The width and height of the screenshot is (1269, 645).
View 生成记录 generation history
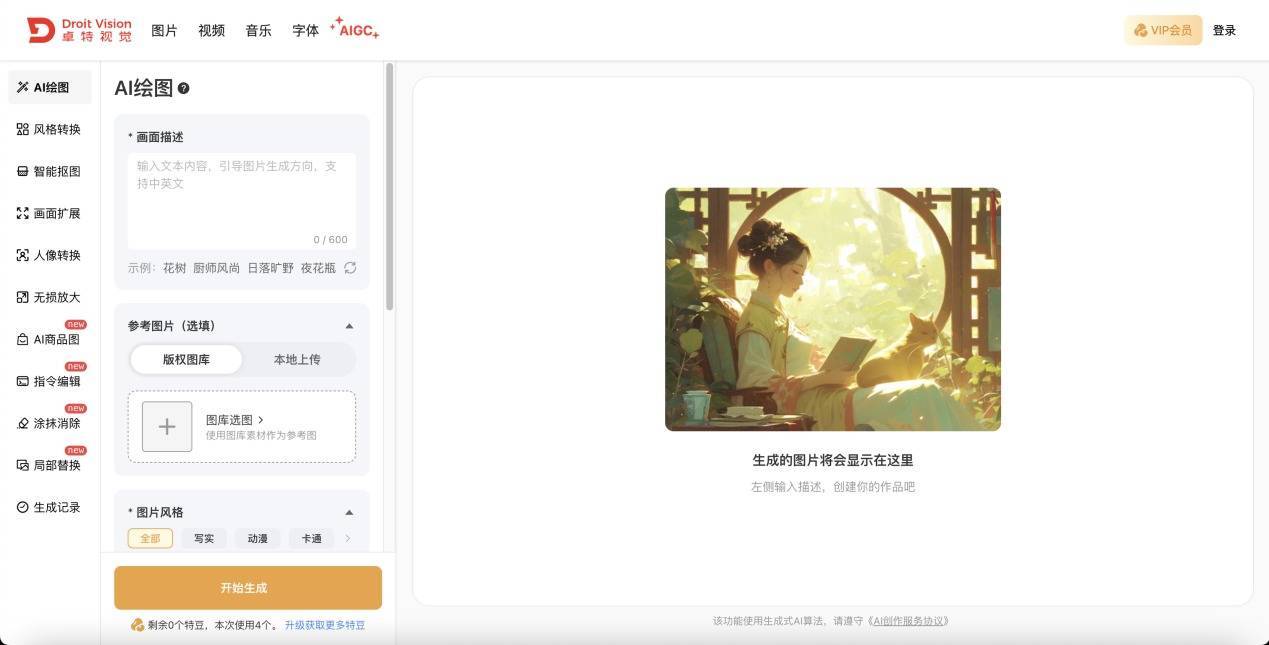click(x=49, y=507)
